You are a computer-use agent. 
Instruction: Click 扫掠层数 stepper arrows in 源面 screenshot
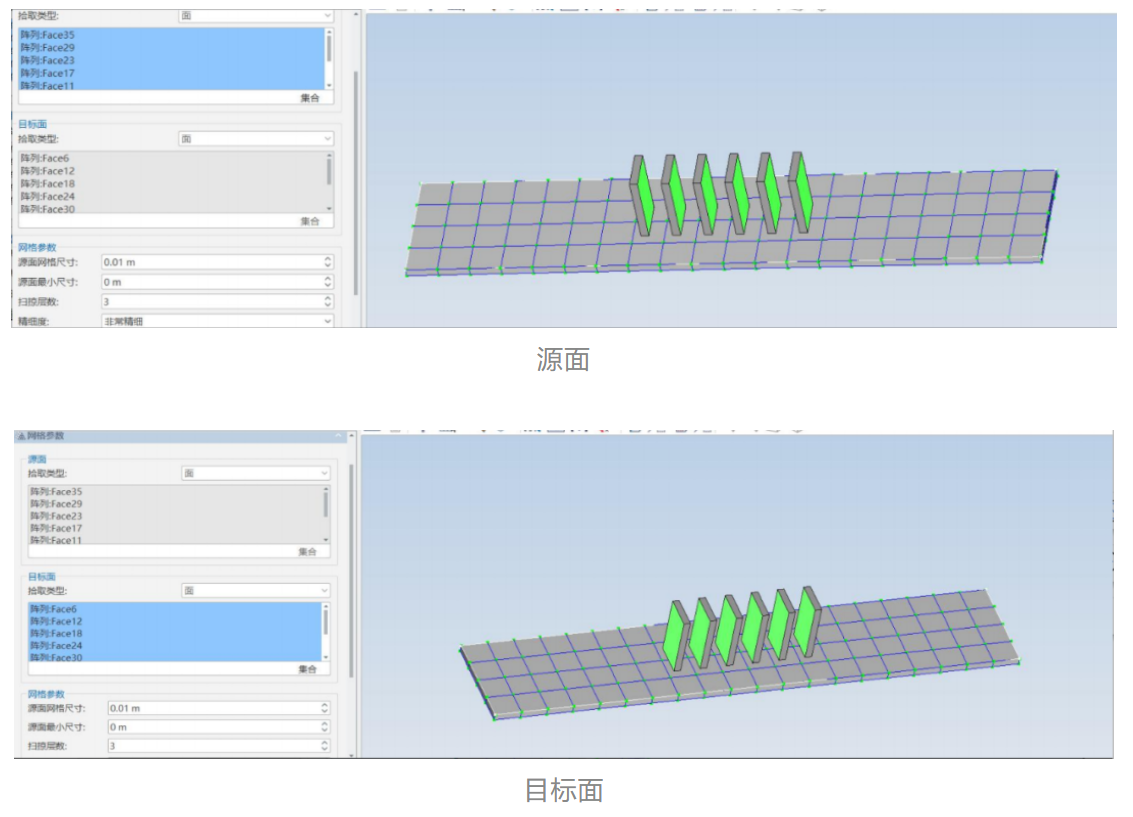point(327,301)
